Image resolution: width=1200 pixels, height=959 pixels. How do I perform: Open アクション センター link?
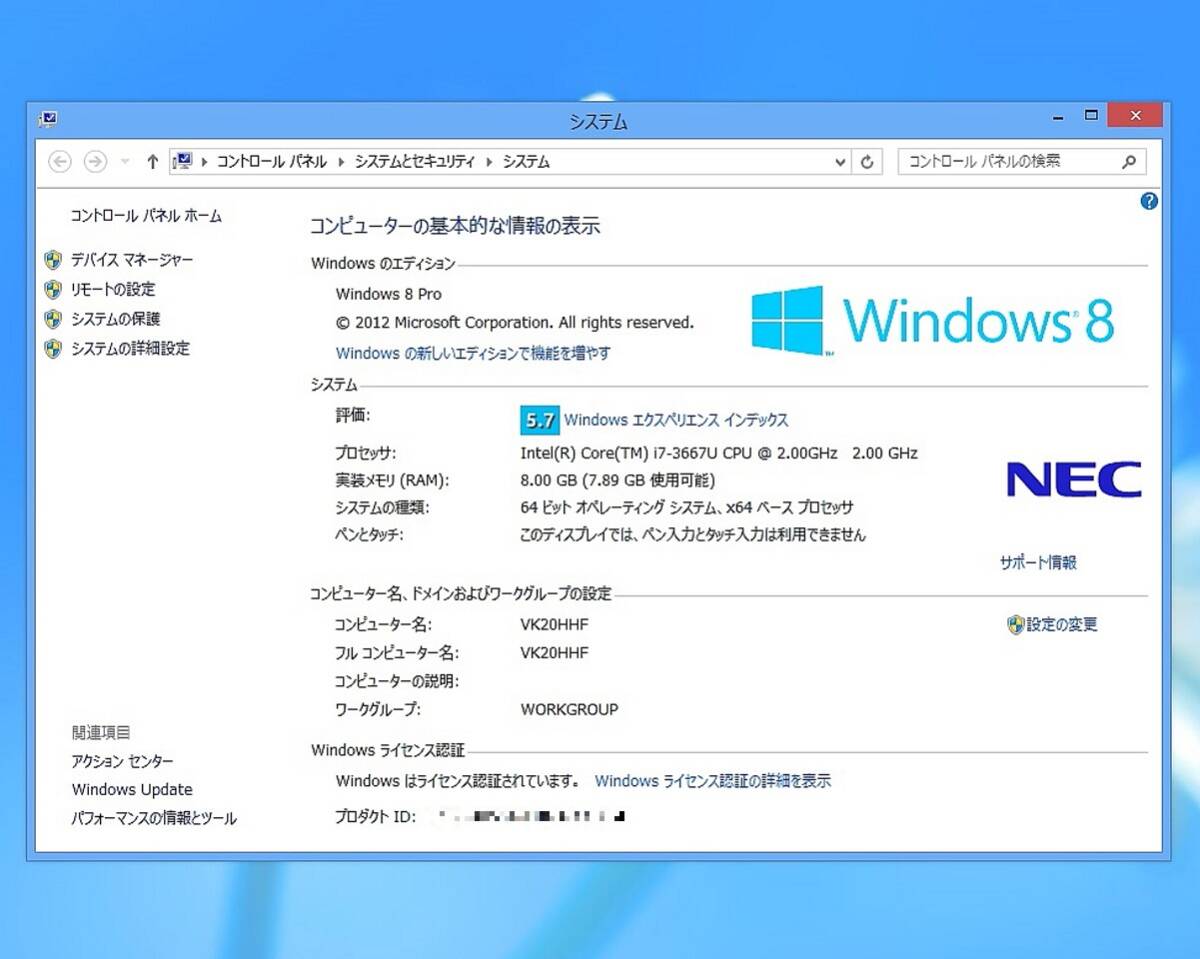(x=122, y=761)
